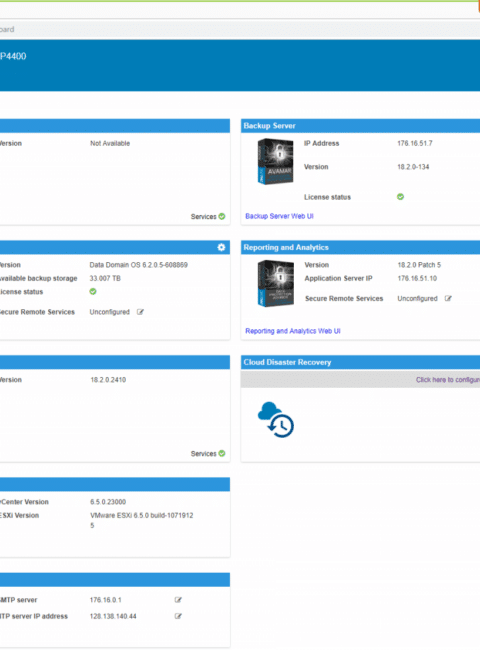Click Services status icon in Not Available panel
This screenshot has width=480, height=650.
222,216
